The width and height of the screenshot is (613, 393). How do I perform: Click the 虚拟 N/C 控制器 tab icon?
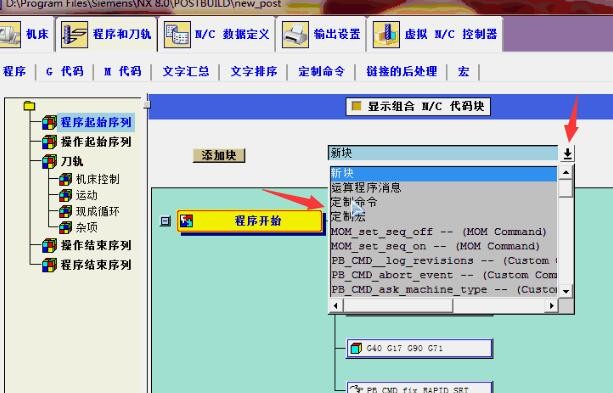(386, 34)
